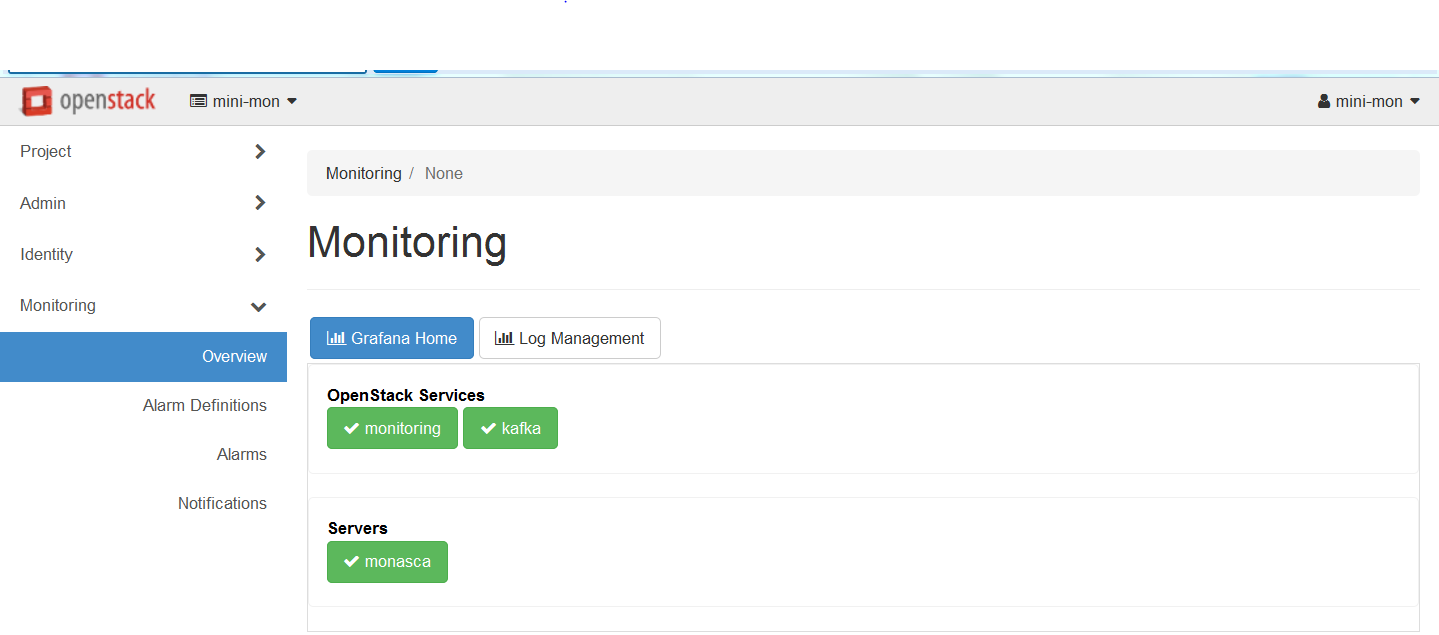Click the OpenStack logo
The width and height of the screenshot is (1439, 635).
(x=88, y=101)
